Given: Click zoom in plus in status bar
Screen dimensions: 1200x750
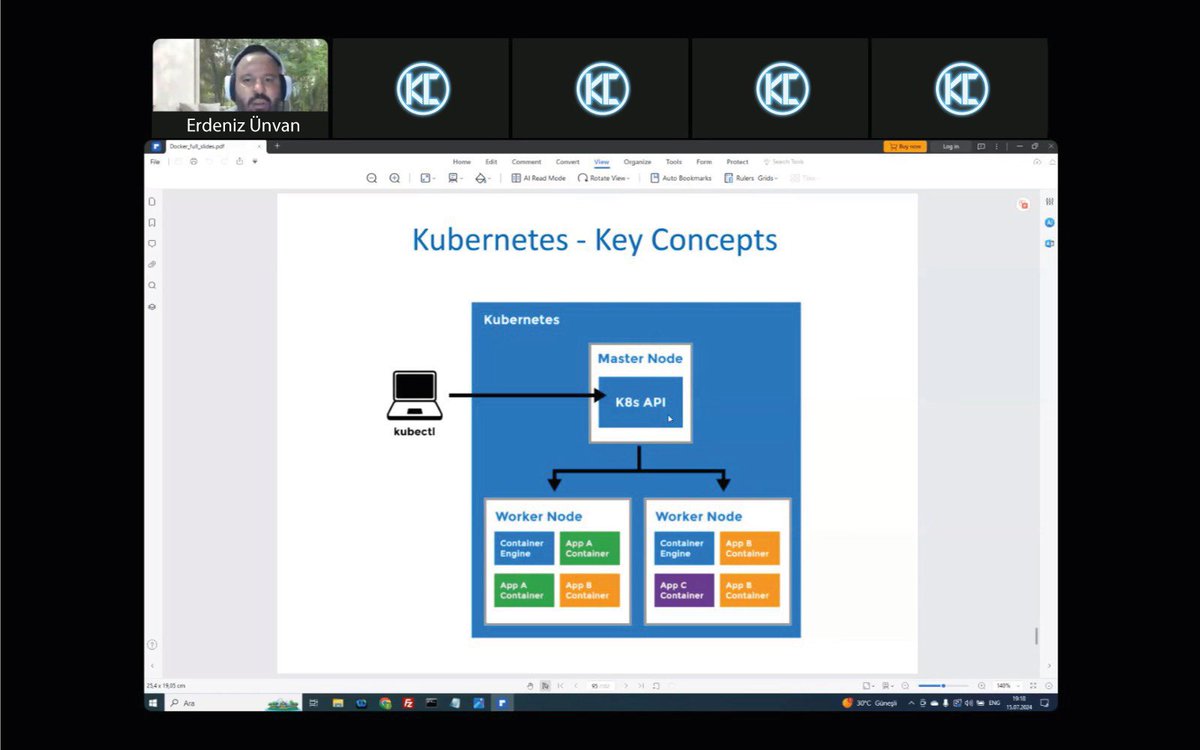Looking at the screenshot, I should [981, 685].
